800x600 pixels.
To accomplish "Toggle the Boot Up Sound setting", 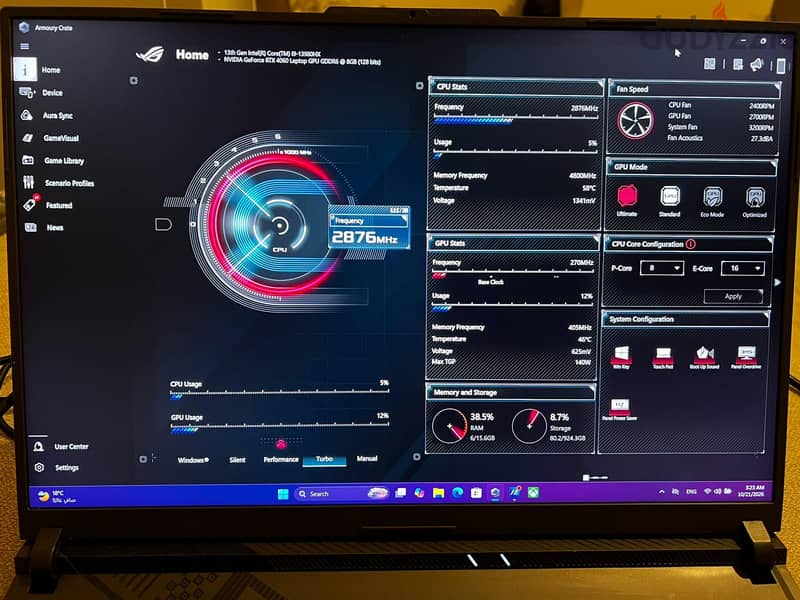I will coord(705,357).
